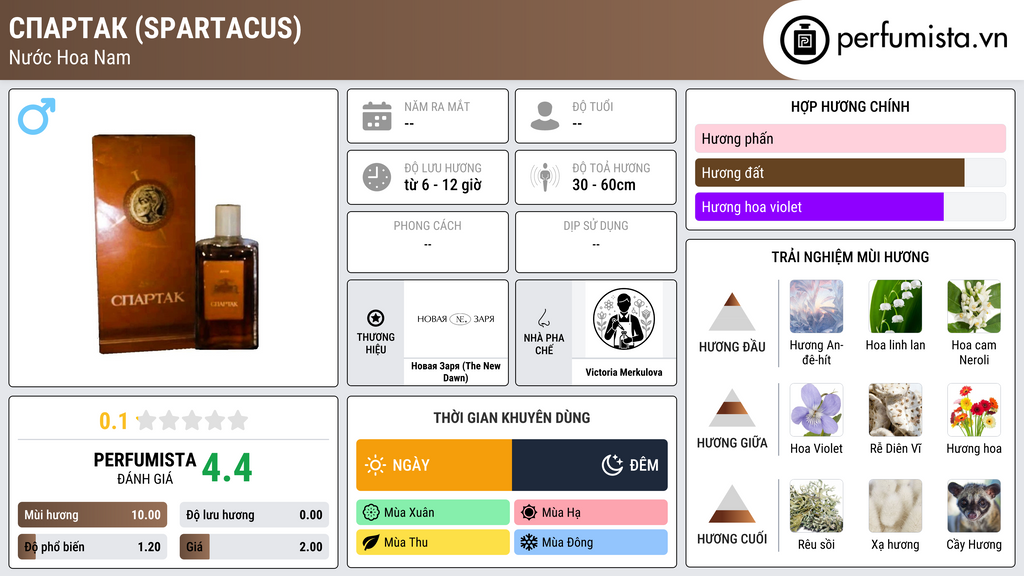Click the Victoria Merkulova perfumer portrait
1024x576 pixels.
click(624, 320)
